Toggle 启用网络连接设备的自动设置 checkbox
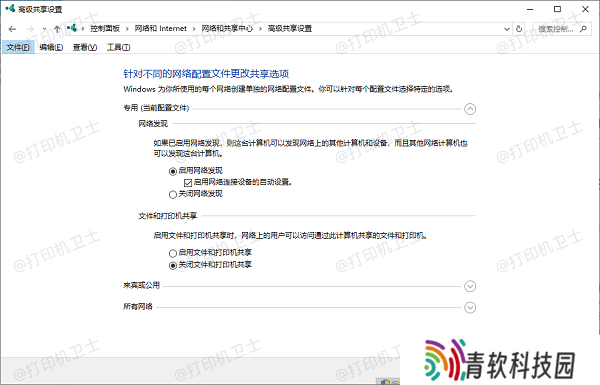Screen dimensions: 600x385 (188, 183)
